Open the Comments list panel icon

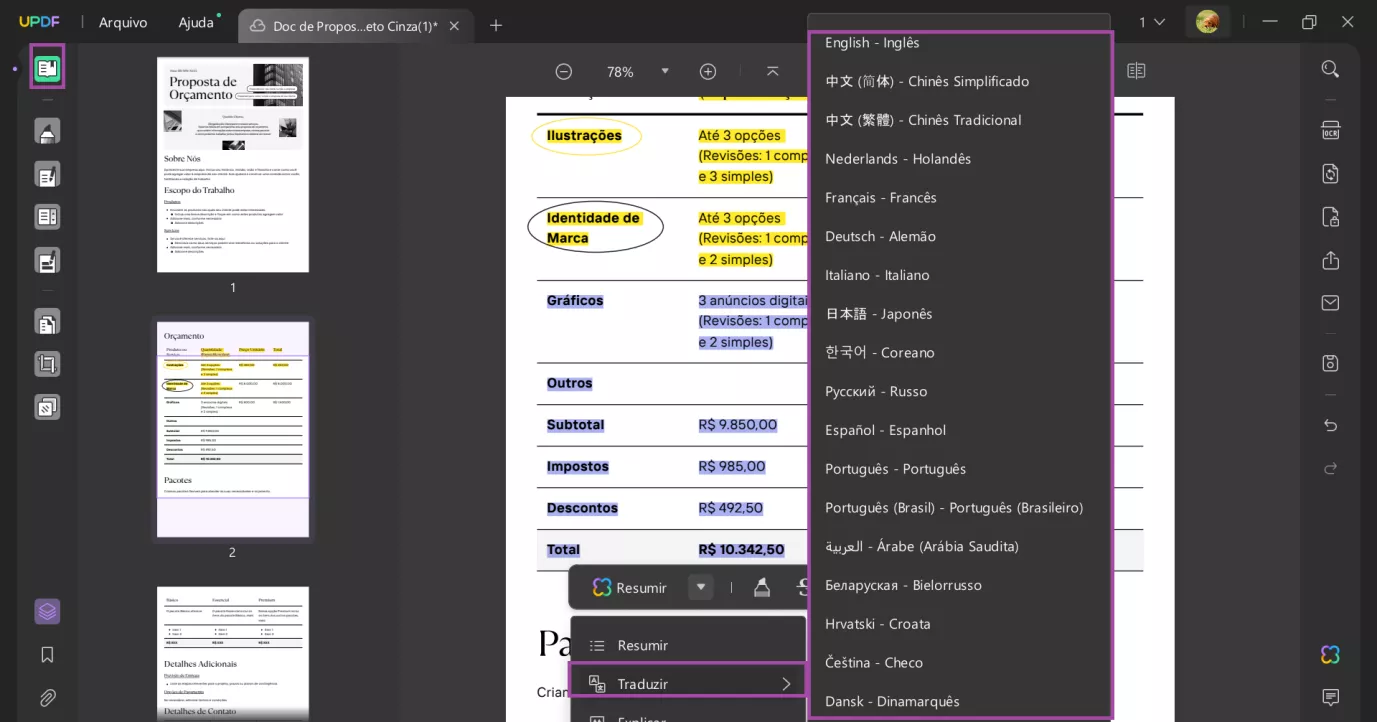pos(1330,697)
